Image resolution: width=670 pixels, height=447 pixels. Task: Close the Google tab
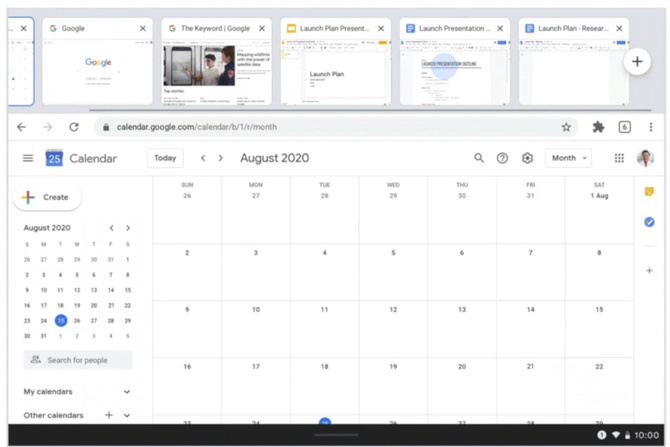tap(143, 28)
